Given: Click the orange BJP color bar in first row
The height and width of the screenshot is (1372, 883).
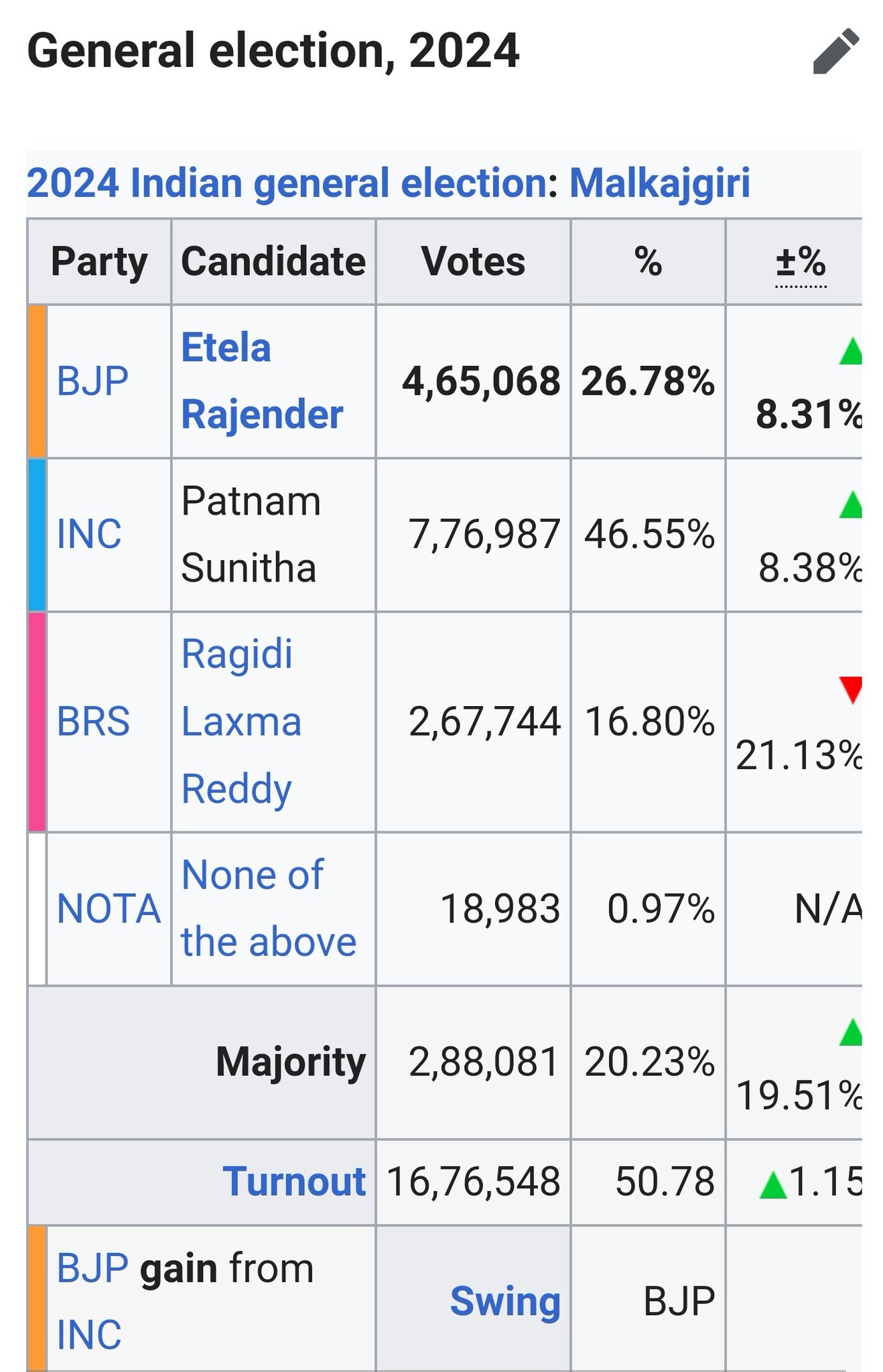Looking at the screenshot, I should [x=37, y=381].
